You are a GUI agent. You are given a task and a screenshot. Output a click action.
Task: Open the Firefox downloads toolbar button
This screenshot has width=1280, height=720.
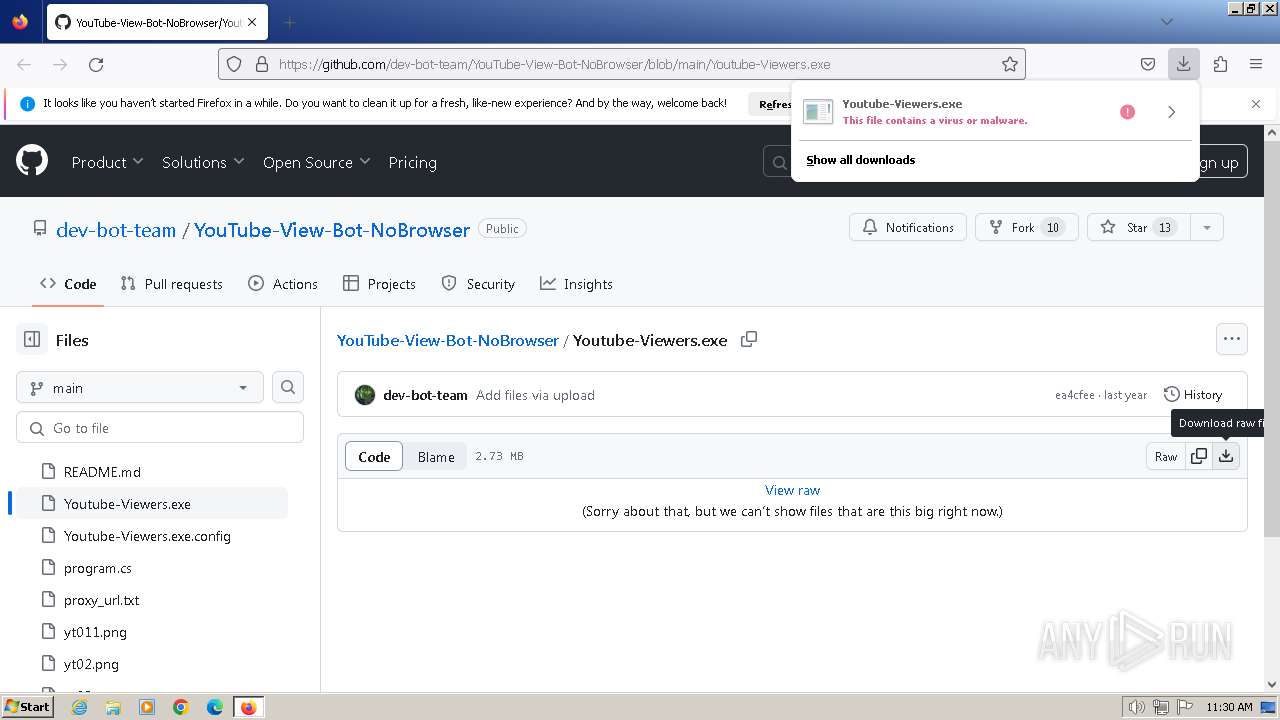pyautogui.click(x=1183, y=64)
